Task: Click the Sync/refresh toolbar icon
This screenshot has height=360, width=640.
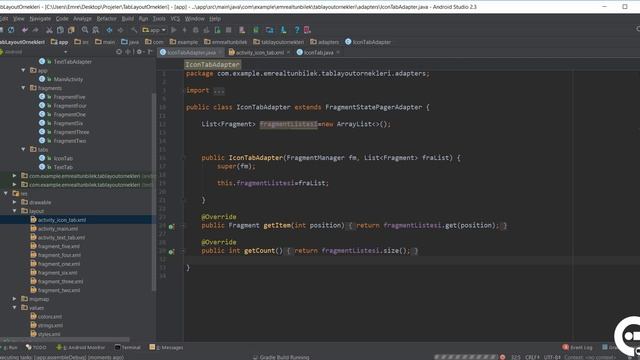Action: click(x=11, y=30)
